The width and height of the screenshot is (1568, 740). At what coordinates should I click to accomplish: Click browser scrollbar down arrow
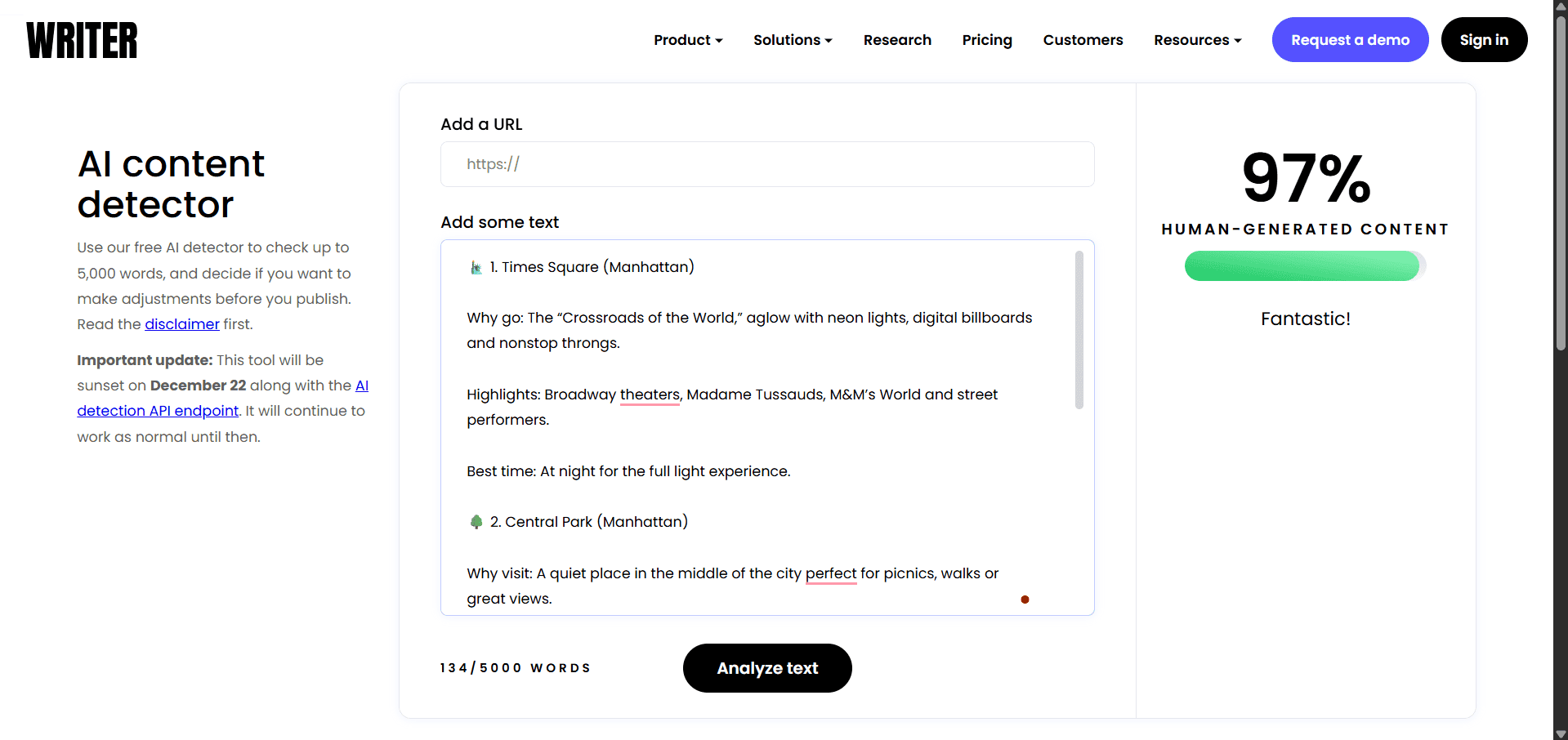click(x=1561, y=733)
